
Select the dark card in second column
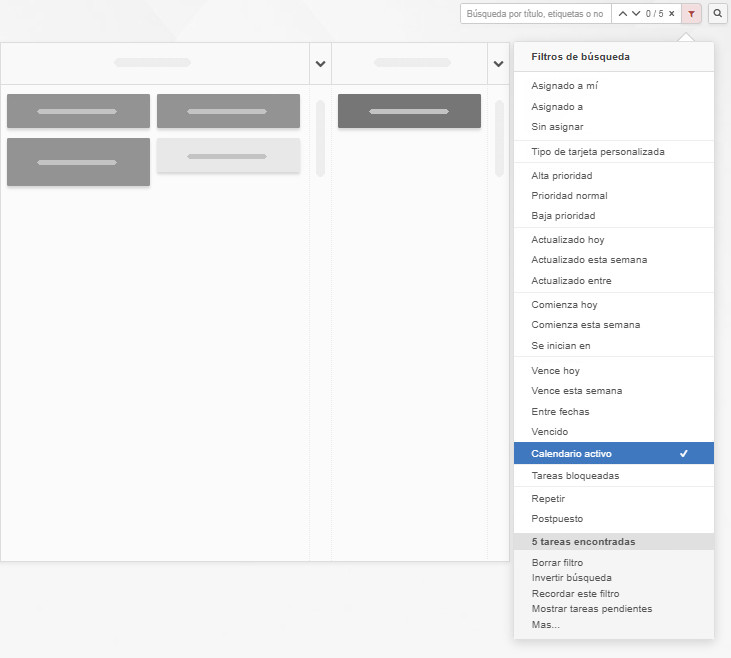pos(409,111)
